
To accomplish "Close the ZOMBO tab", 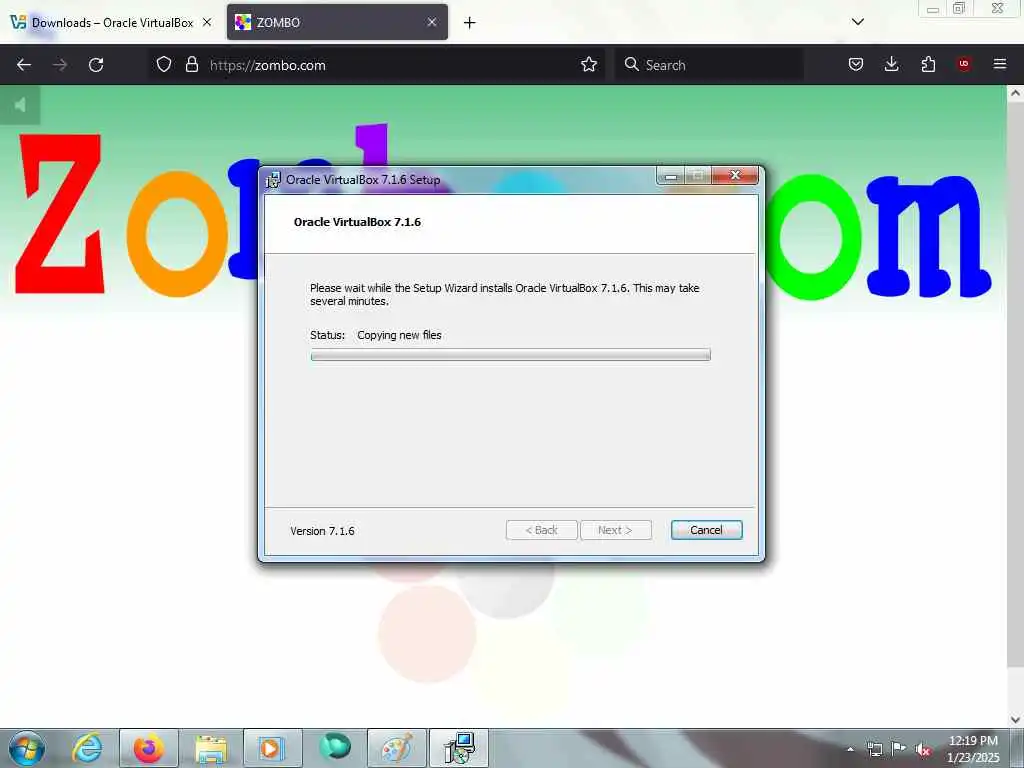I will (x=432, y=22).
